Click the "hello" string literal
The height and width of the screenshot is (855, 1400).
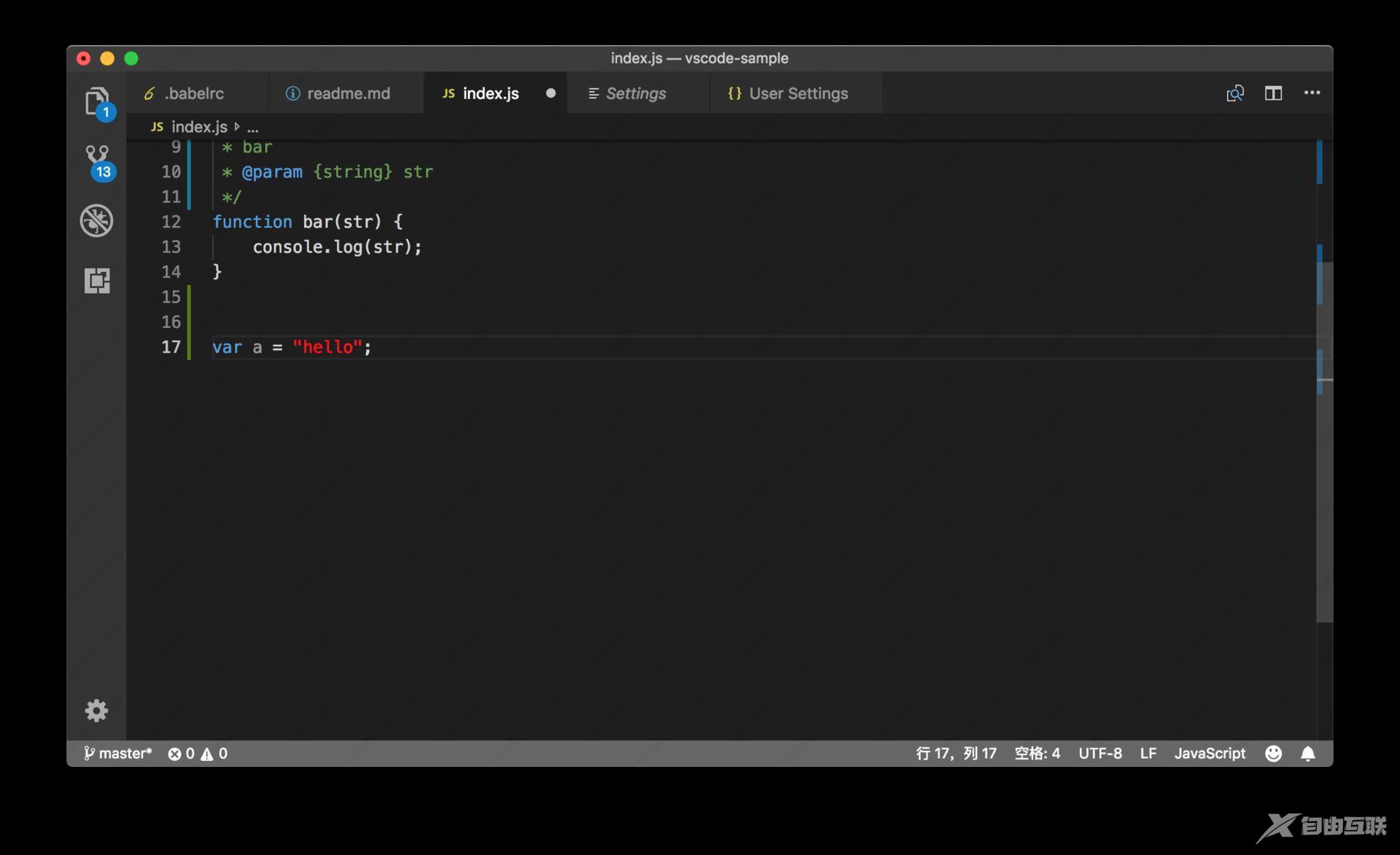(327, 347)
